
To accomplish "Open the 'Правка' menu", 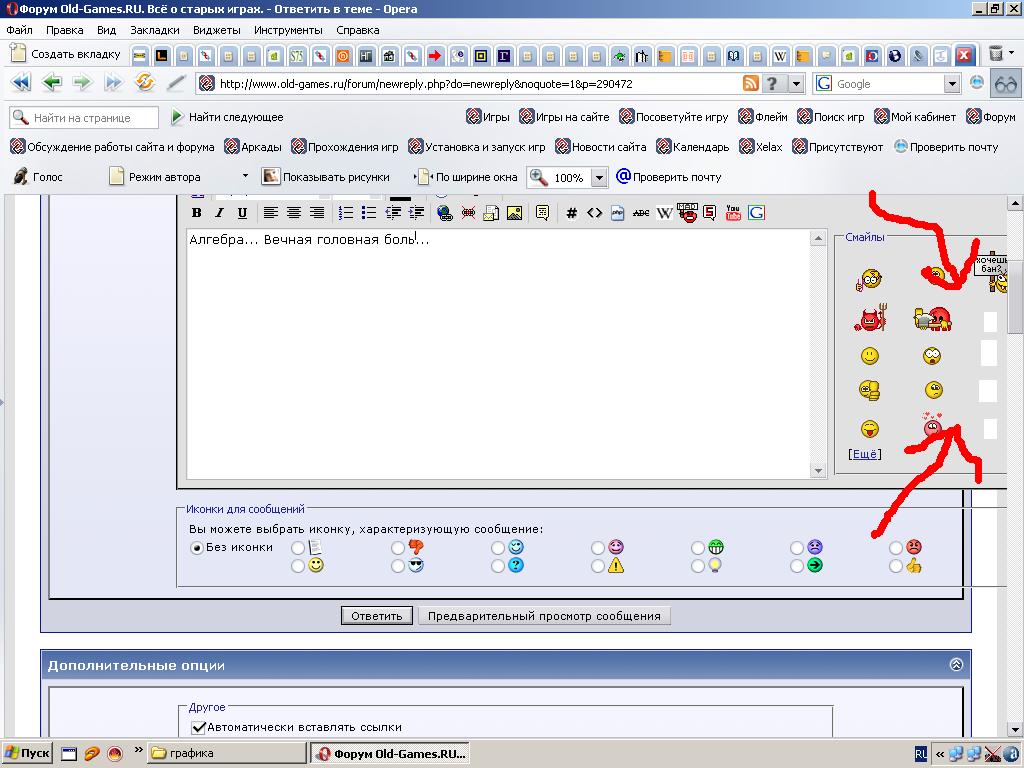I will coord(65,30).
